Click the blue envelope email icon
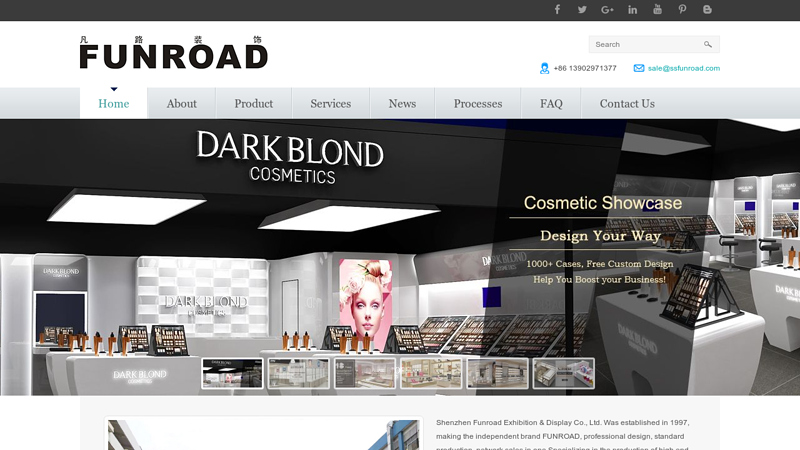The width and height of the screenshot is (800, 450). [639, 68]
